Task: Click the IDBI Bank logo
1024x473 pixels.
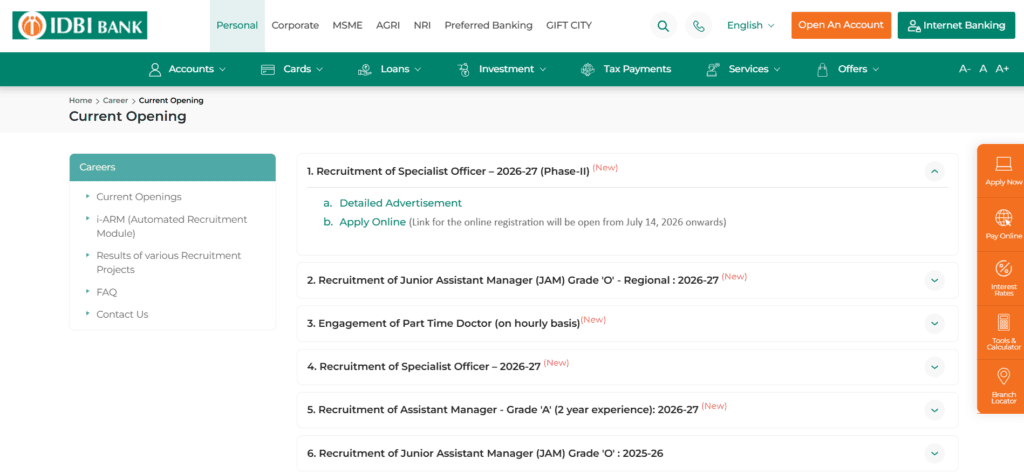Action: point(80,25)
